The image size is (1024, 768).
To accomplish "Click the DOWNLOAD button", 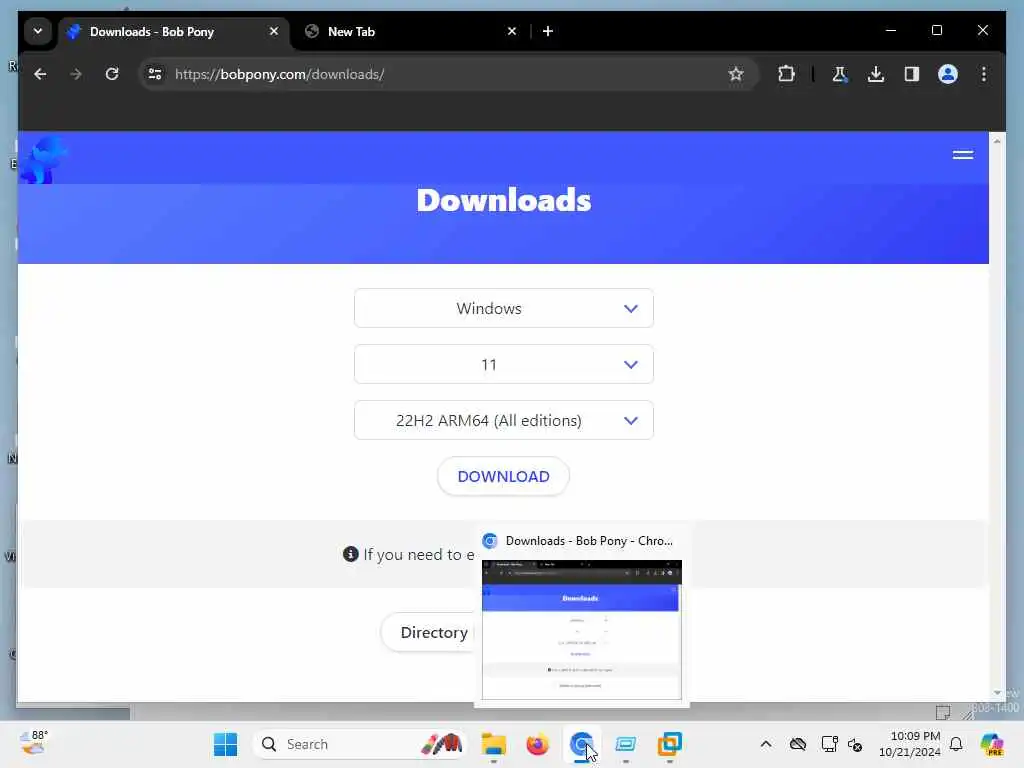I will pyautogui.click(x=504, y=477).
